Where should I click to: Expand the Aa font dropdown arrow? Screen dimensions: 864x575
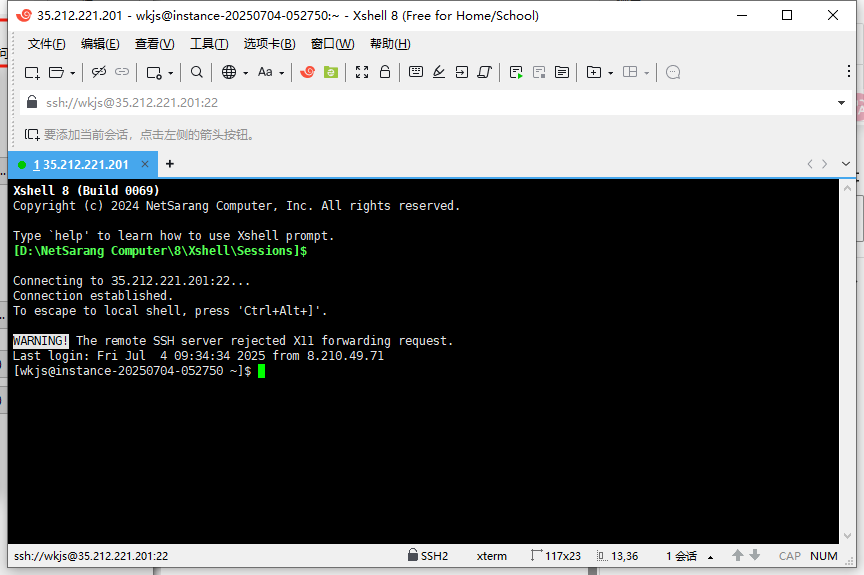point(282,73)
